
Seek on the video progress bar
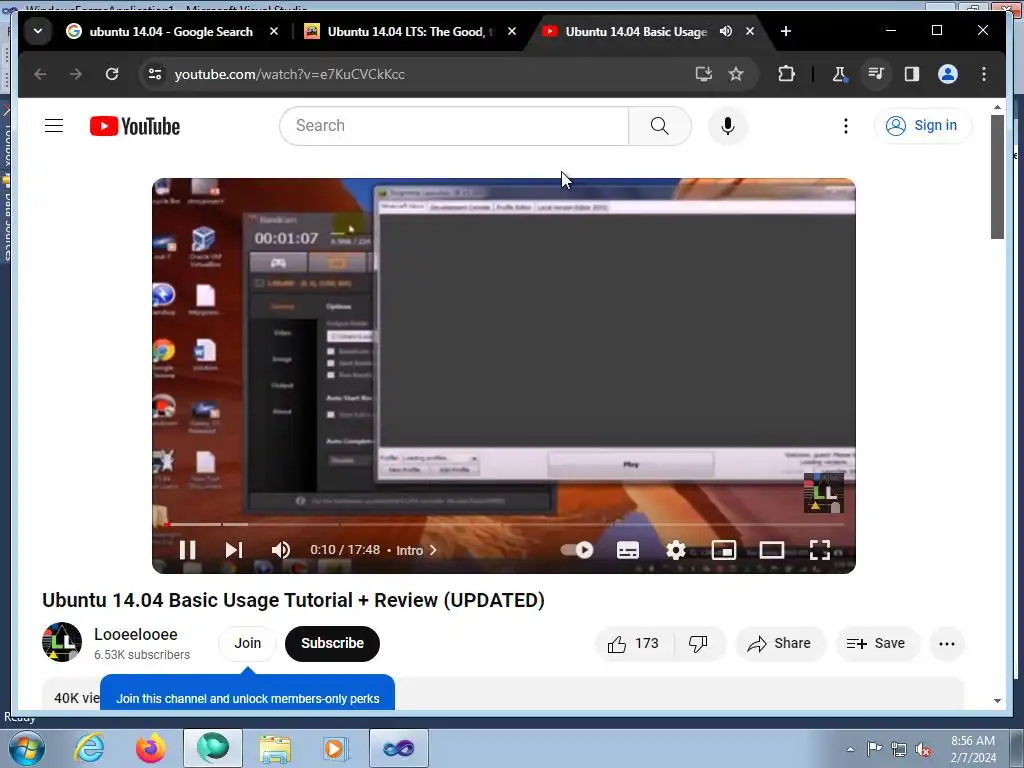point(504,524)
